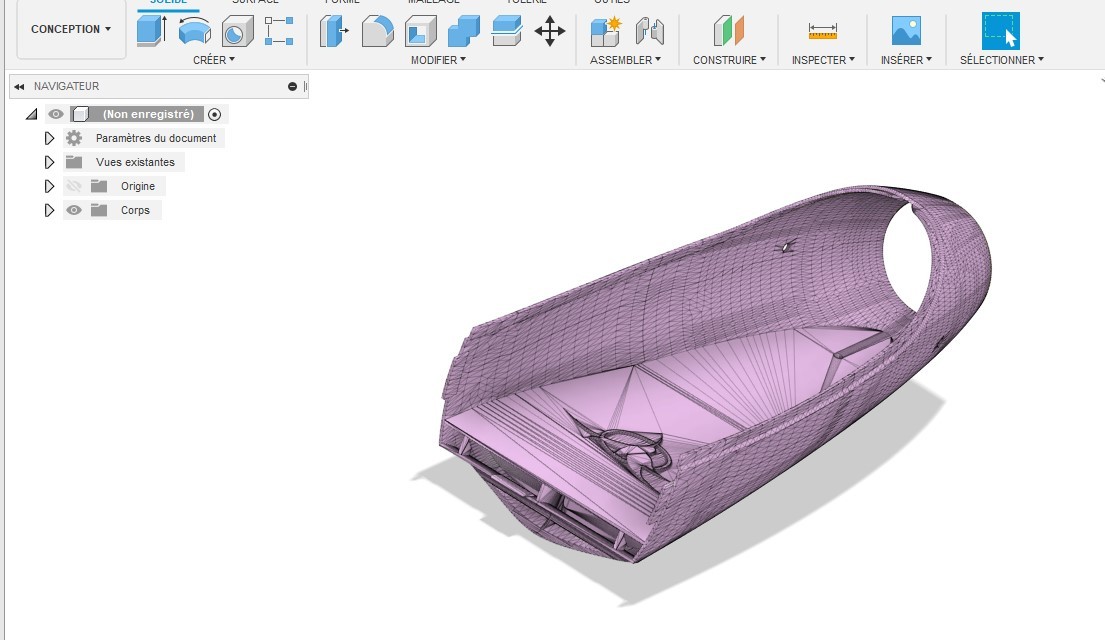Select the Vues existantes item
1105x640 pixels.
(135, 162)
